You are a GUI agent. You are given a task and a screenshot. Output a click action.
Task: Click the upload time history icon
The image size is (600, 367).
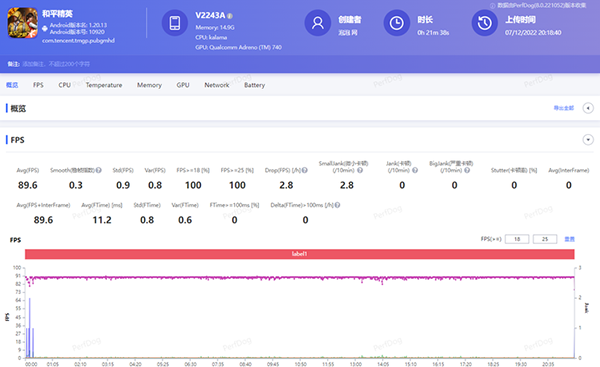point(484,23)
